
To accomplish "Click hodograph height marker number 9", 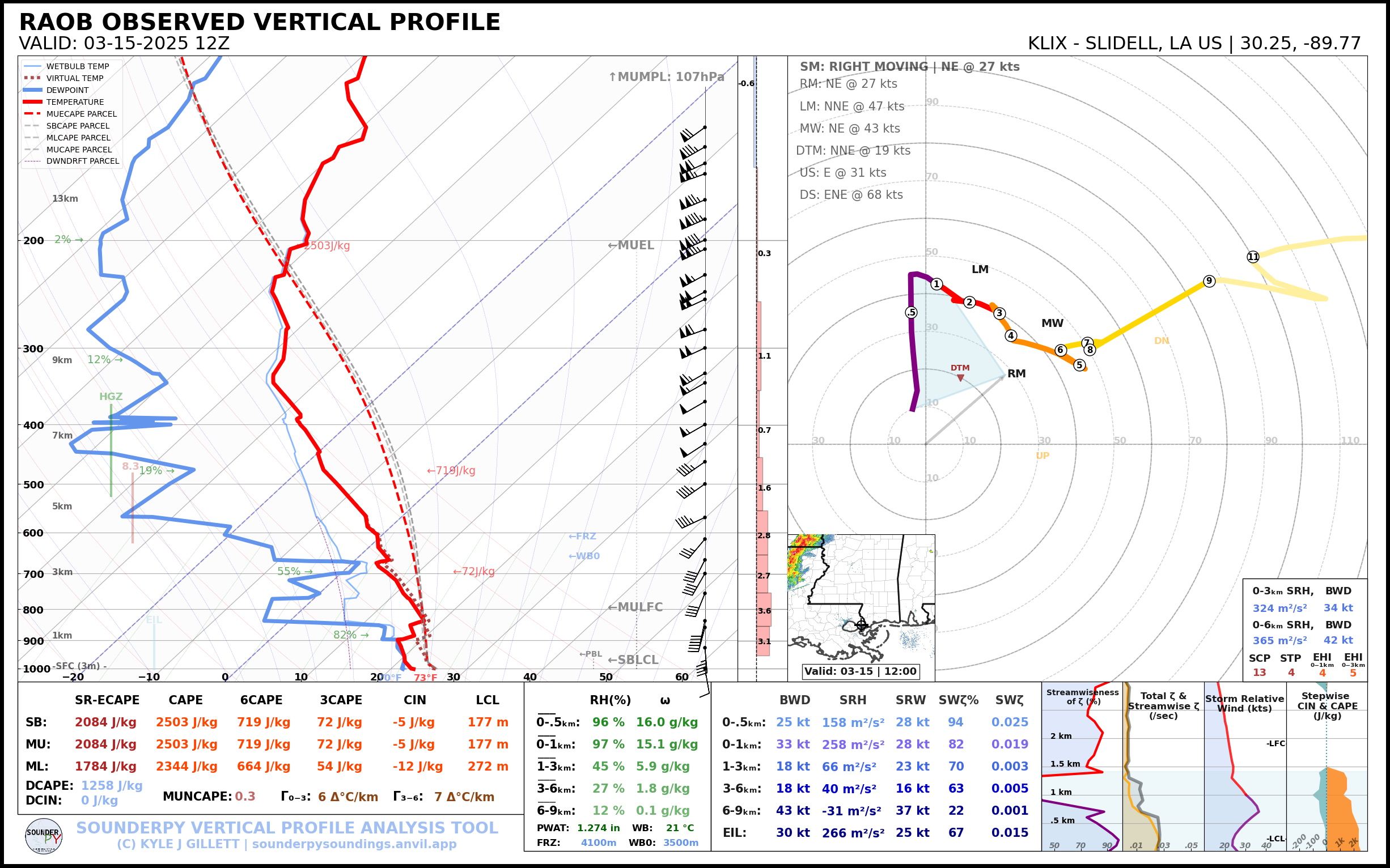I will [1209, 280].
